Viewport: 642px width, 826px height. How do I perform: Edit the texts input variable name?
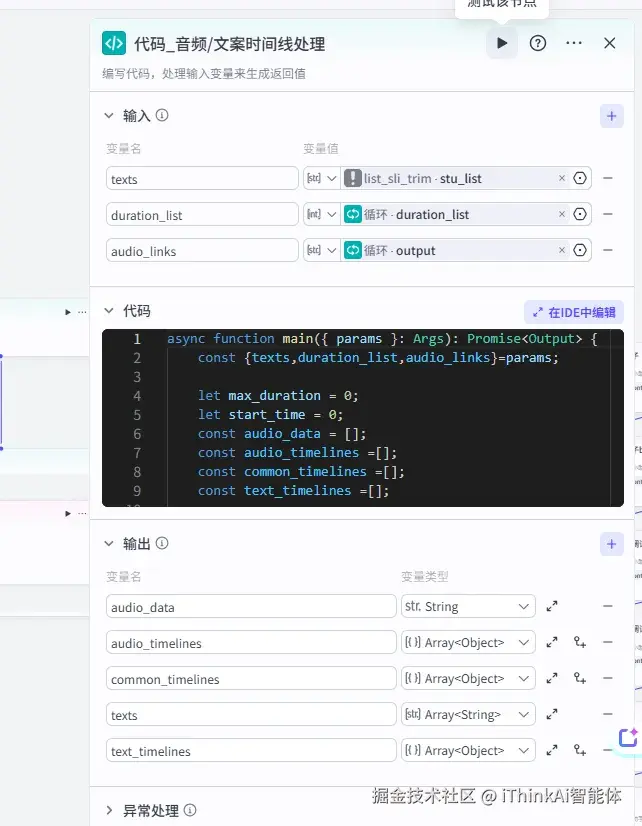coord(202,179)
